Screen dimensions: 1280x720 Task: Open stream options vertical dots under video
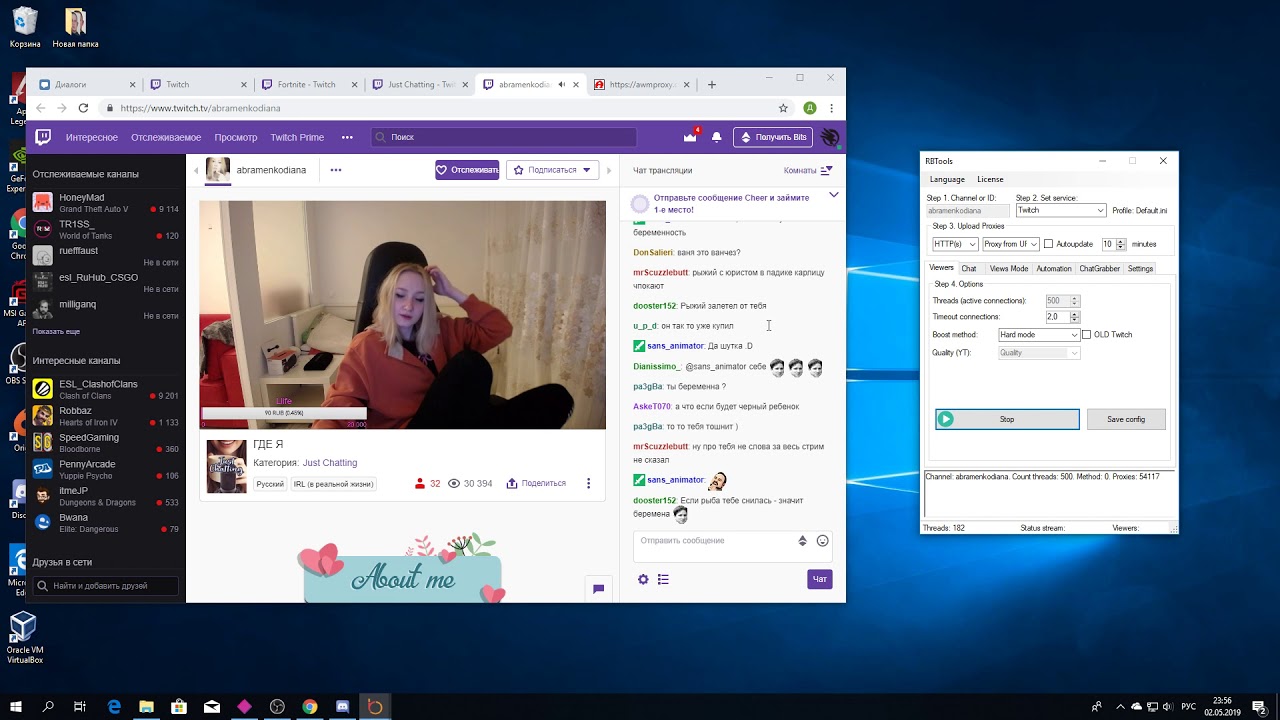pyautogui.click(x=588, y=483)
